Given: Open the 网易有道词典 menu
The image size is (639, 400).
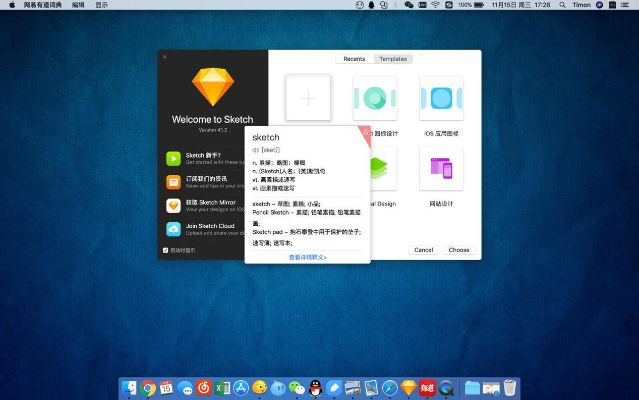Looking at the screenshot, I should (x=42, y=5).
